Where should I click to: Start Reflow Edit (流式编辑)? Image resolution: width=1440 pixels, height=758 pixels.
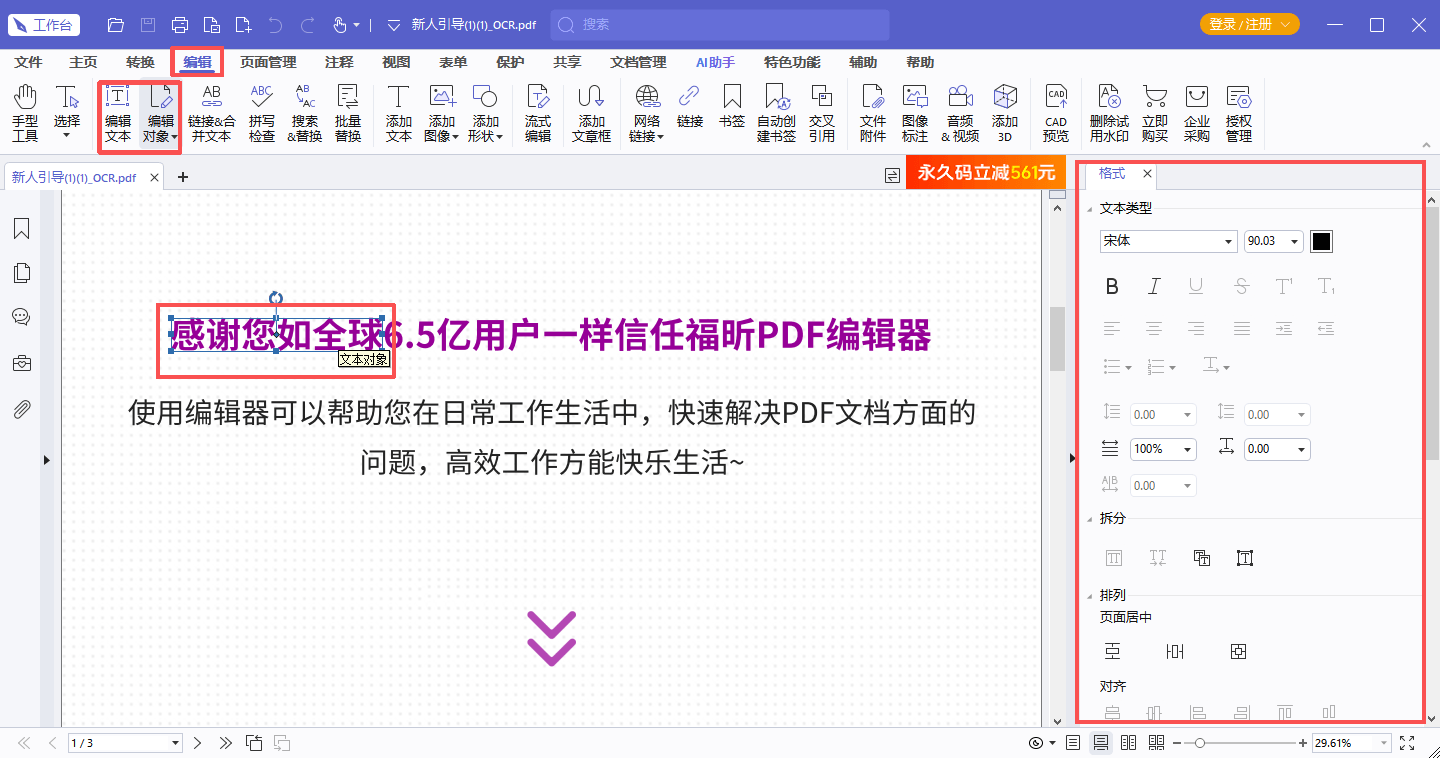538,112
